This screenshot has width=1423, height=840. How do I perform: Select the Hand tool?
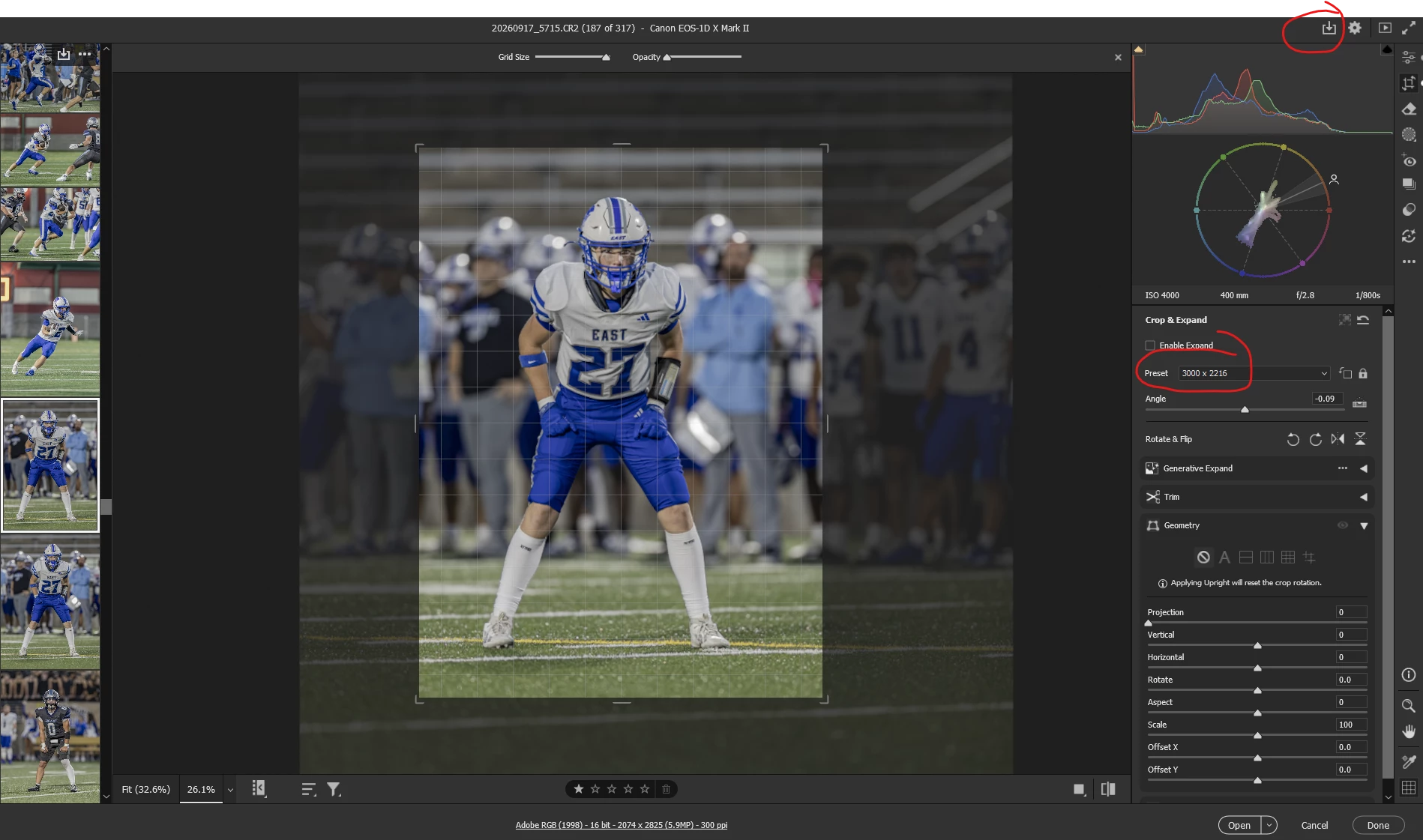[1409, 732]
